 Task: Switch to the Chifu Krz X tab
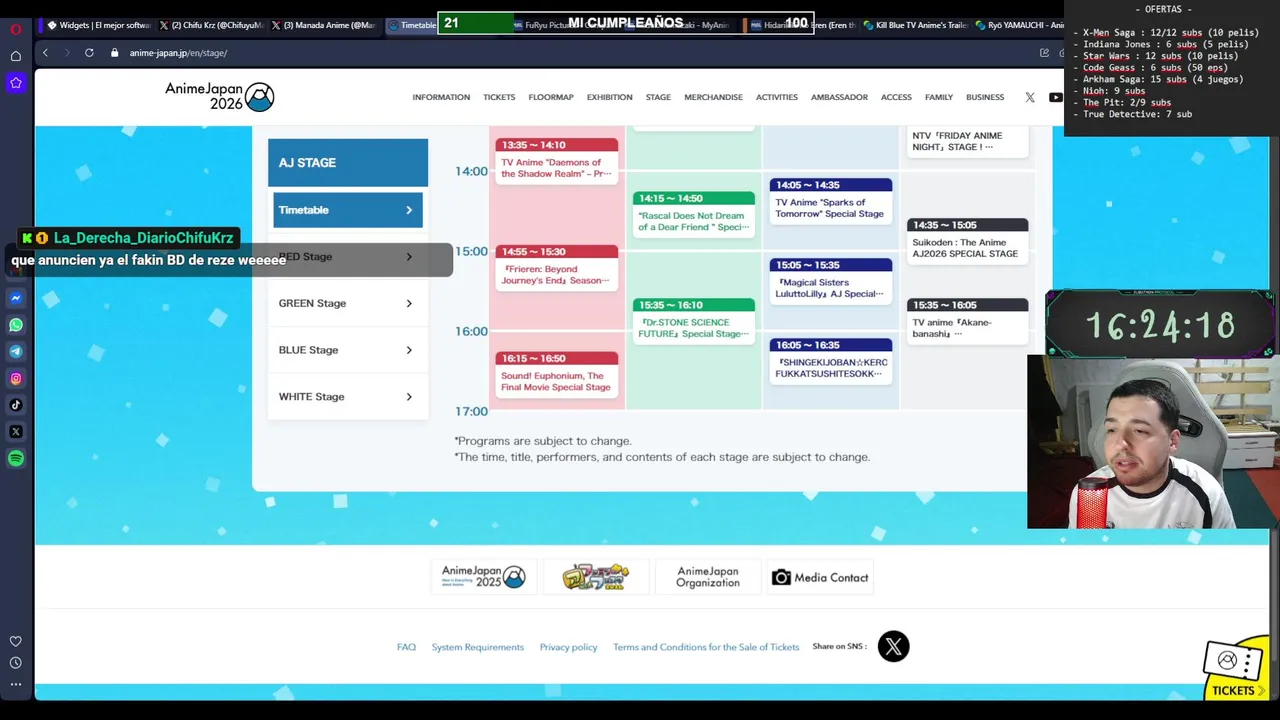pos(212,25)
